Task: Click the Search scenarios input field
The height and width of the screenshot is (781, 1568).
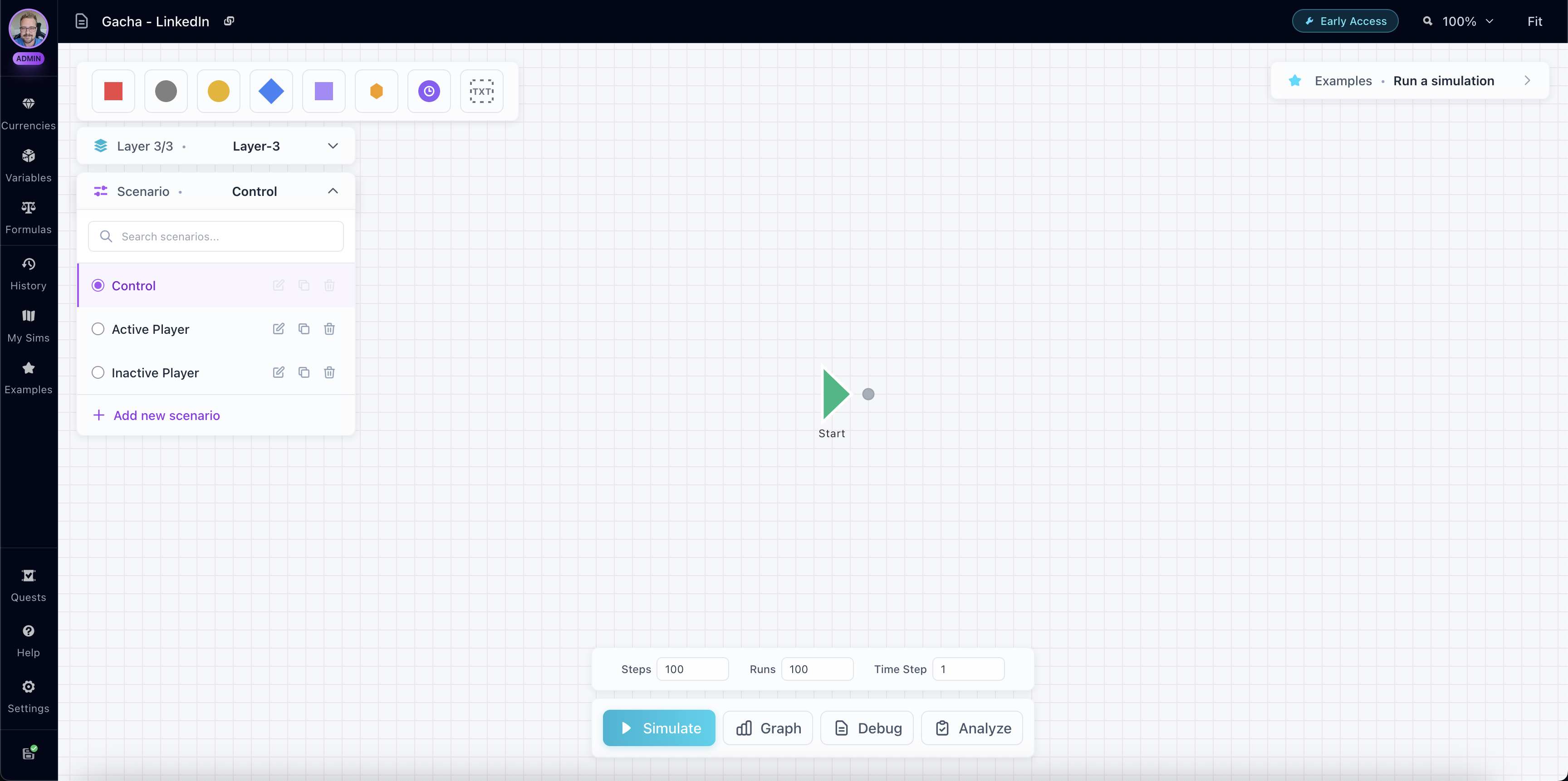Action: point(216,236)
